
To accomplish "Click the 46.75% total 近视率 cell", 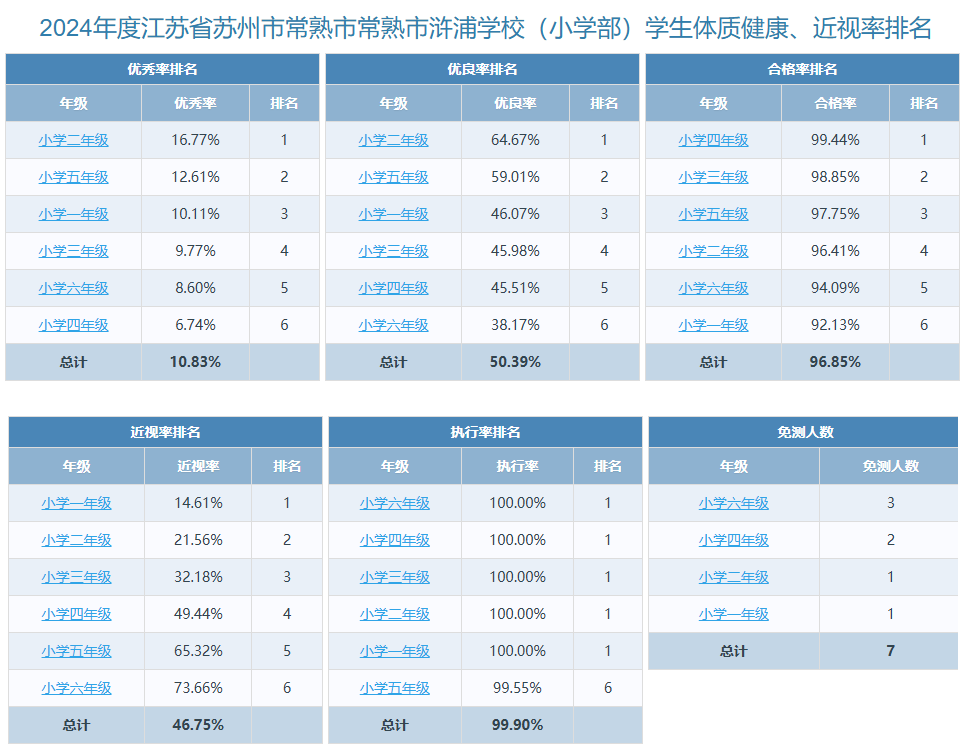I will (x=198, y=725).
